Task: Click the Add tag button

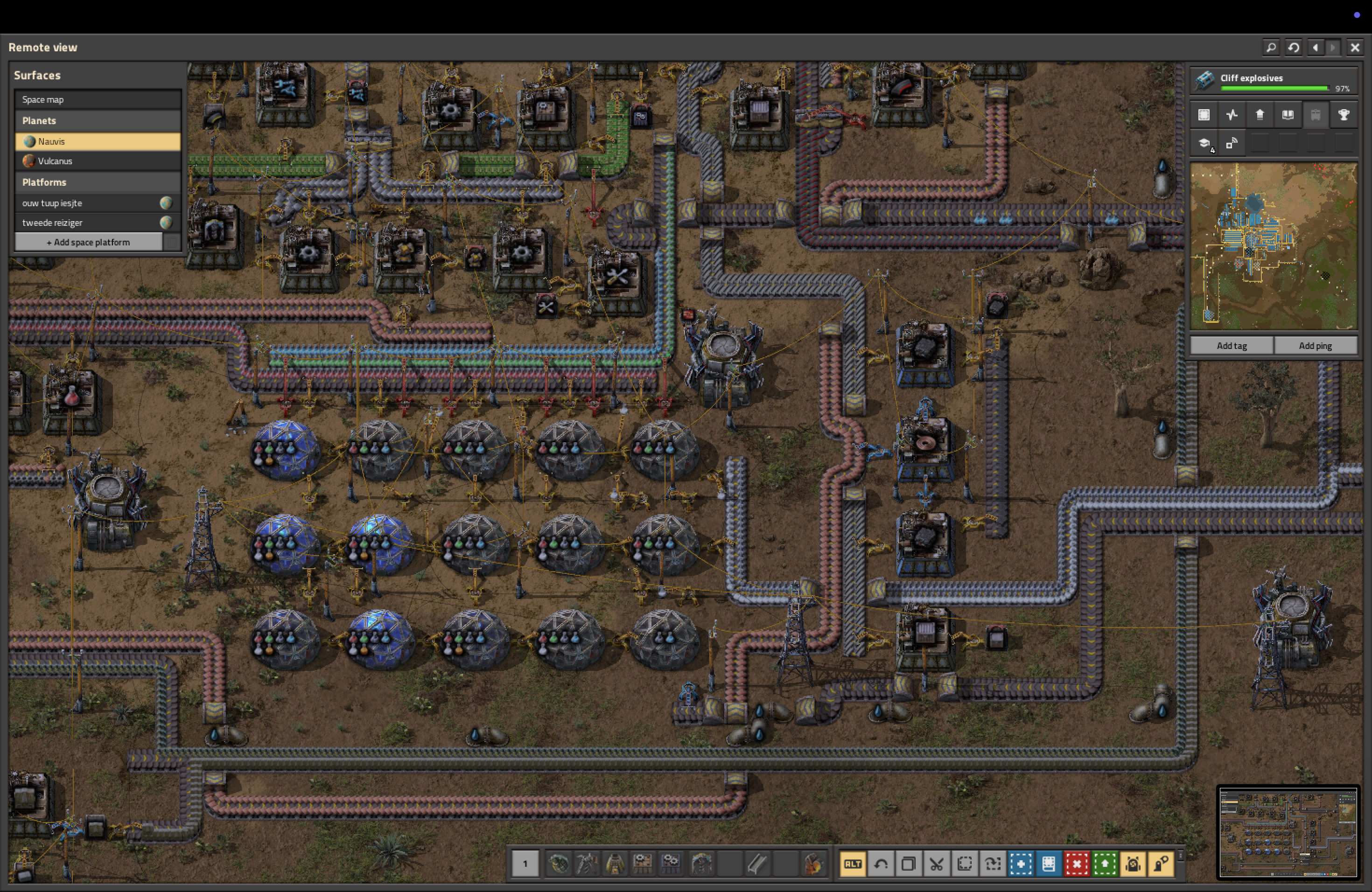Action: pos(1232,346)
